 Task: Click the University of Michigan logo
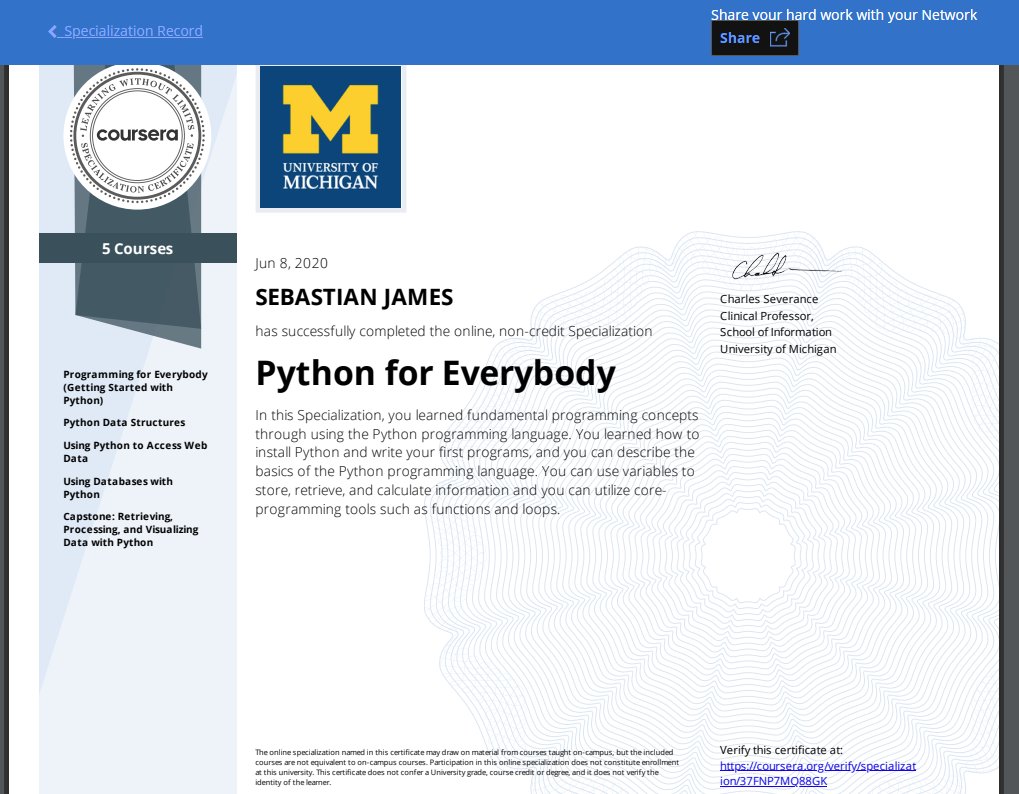pyautogui.click(x=330, y=137)
